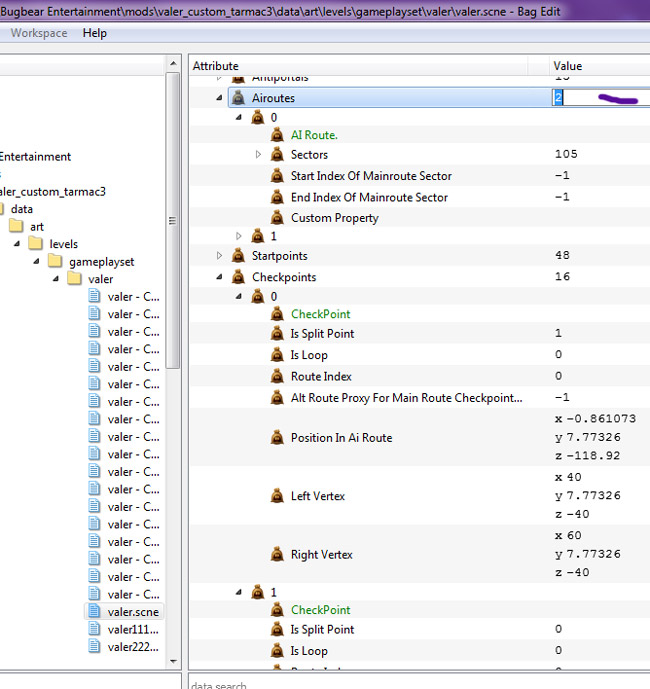Click the bag icon for Alt Route Proxy row
Viewport: 650px width, 689px height.
(277, 398)
